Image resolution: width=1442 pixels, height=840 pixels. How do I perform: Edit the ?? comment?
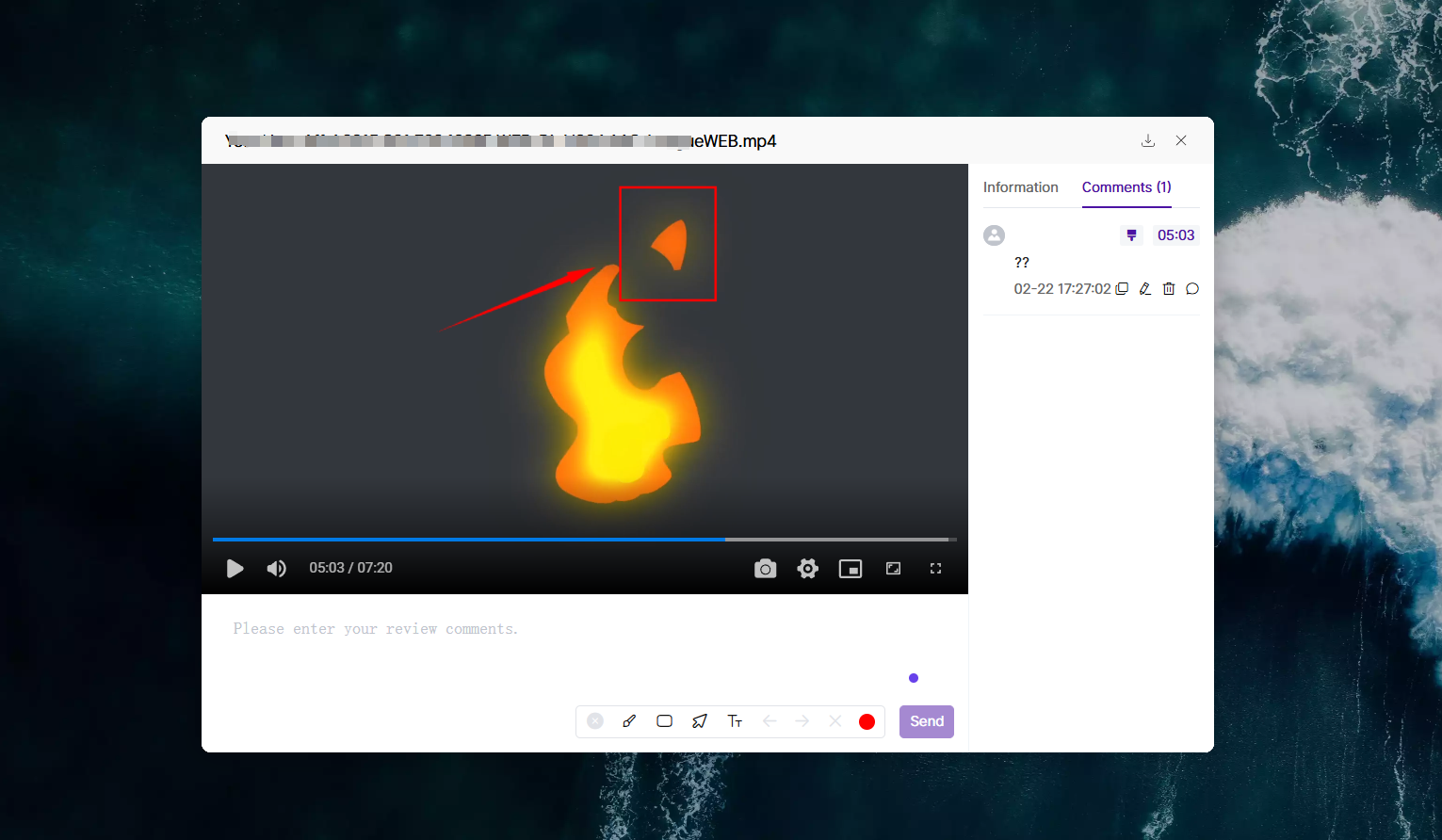click(1145, 289)
